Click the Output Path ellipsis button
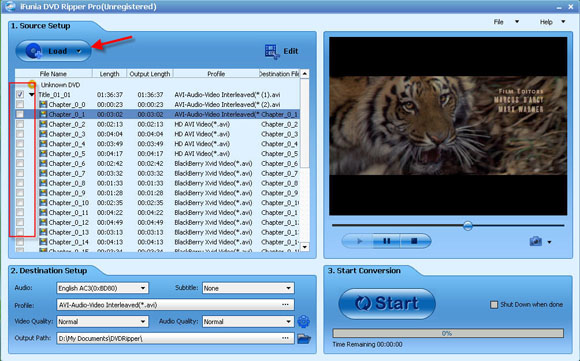Viewport: 580px width, 361px height. [285, 338]
